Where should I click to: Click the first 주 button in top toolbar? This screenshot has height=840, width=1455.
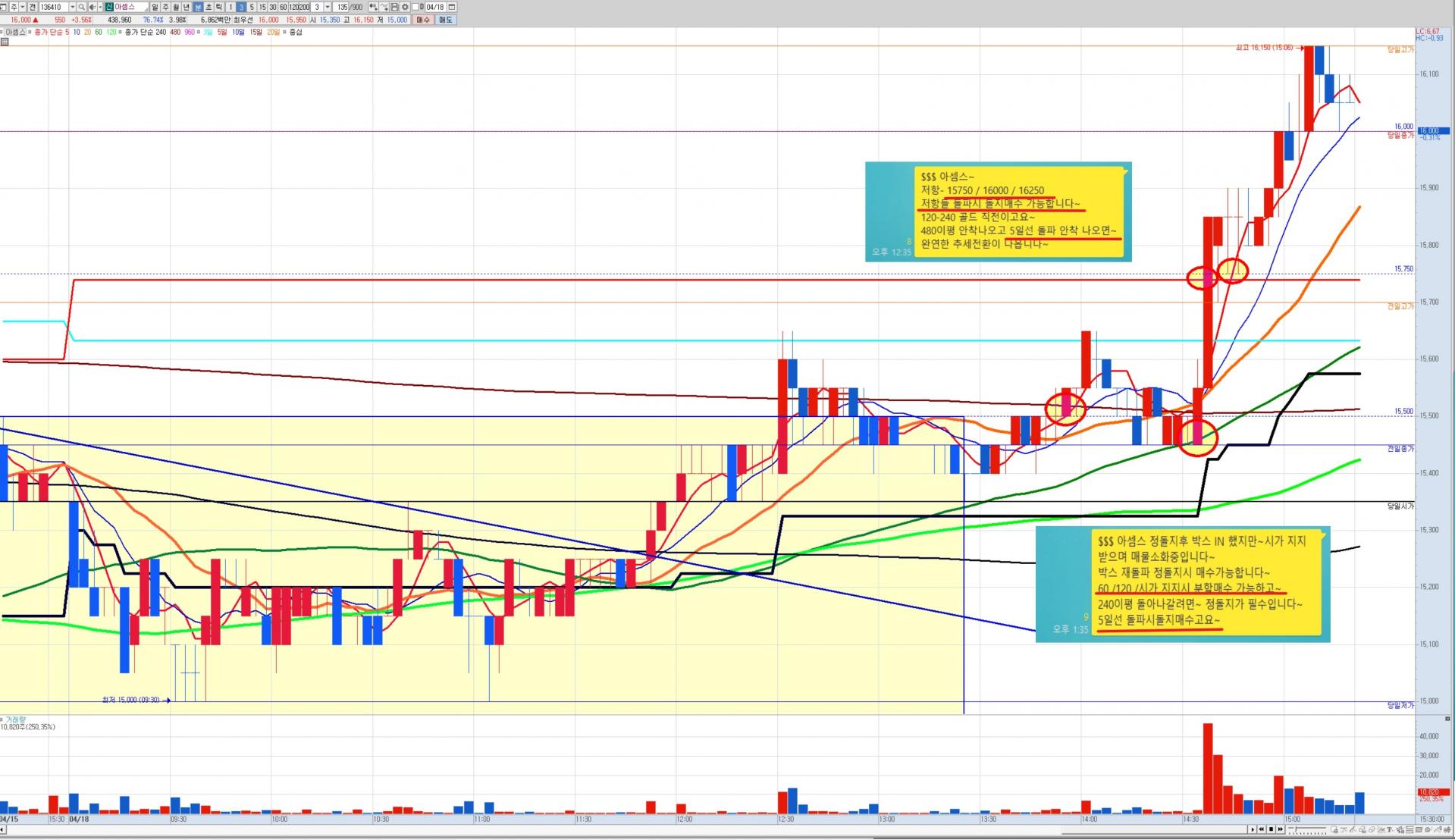(x=14, y=7)
